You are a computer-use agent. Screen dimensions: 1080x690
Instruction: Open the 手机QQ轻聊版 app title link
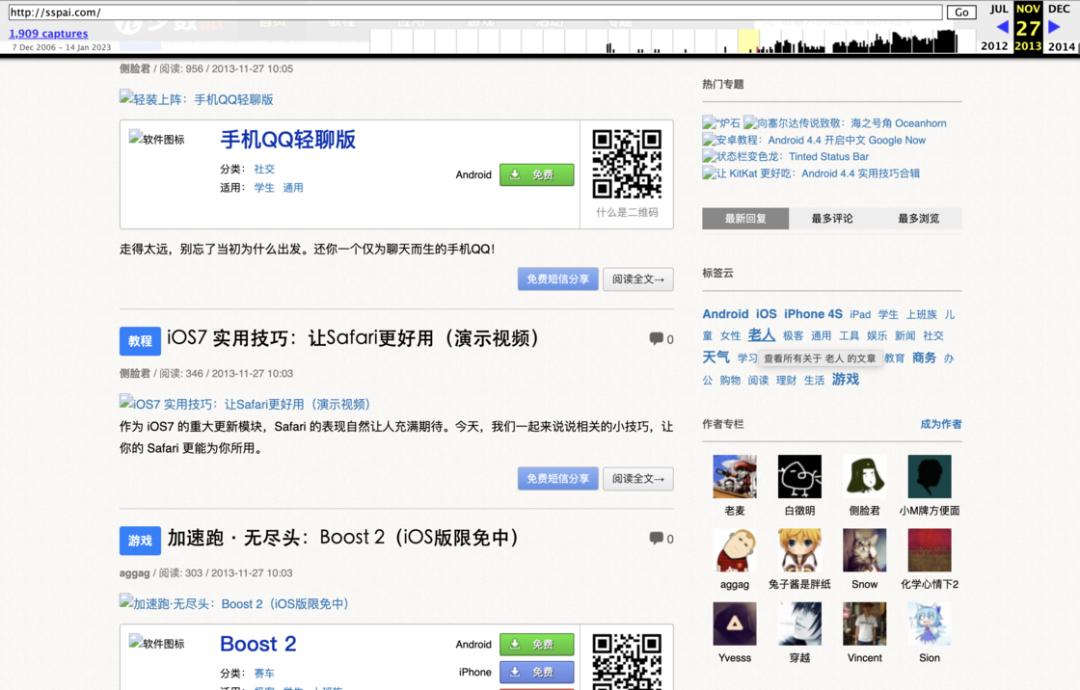(288, 140)
